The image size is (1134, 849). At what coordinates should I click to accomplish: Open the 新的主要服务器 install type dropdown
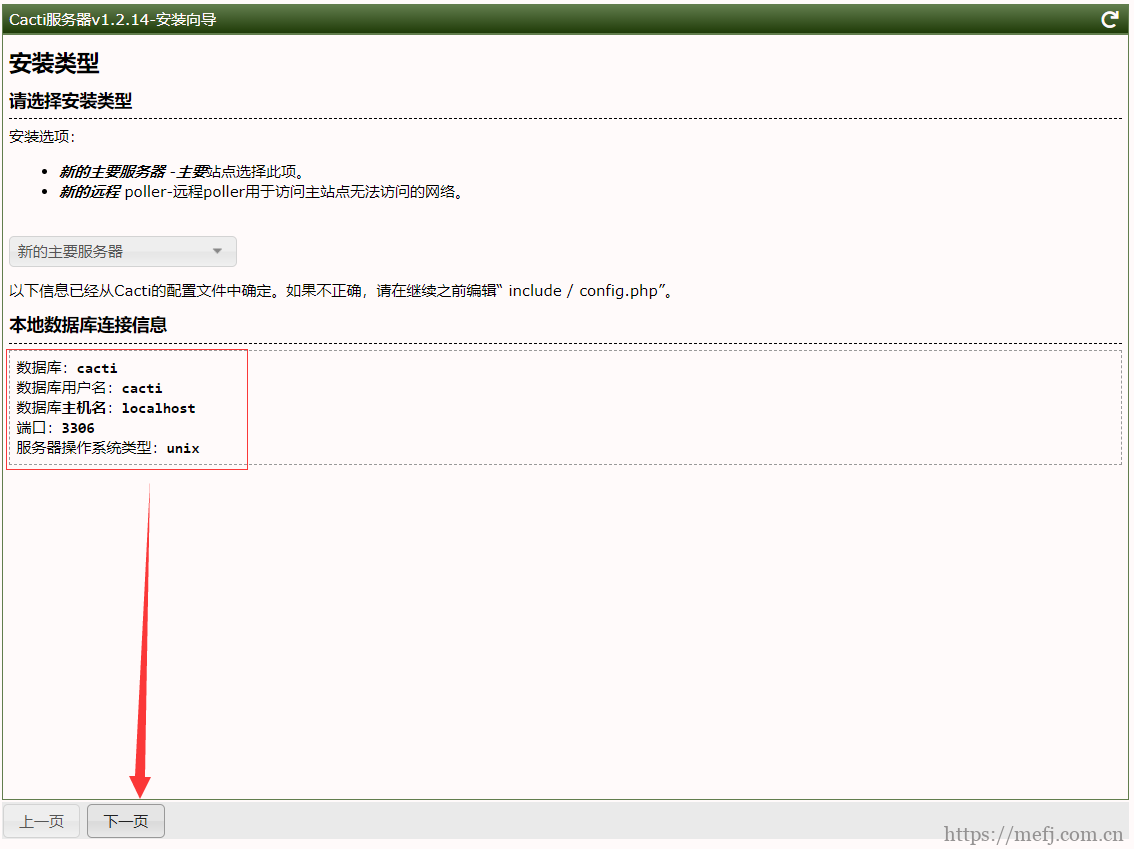point(123,252)
